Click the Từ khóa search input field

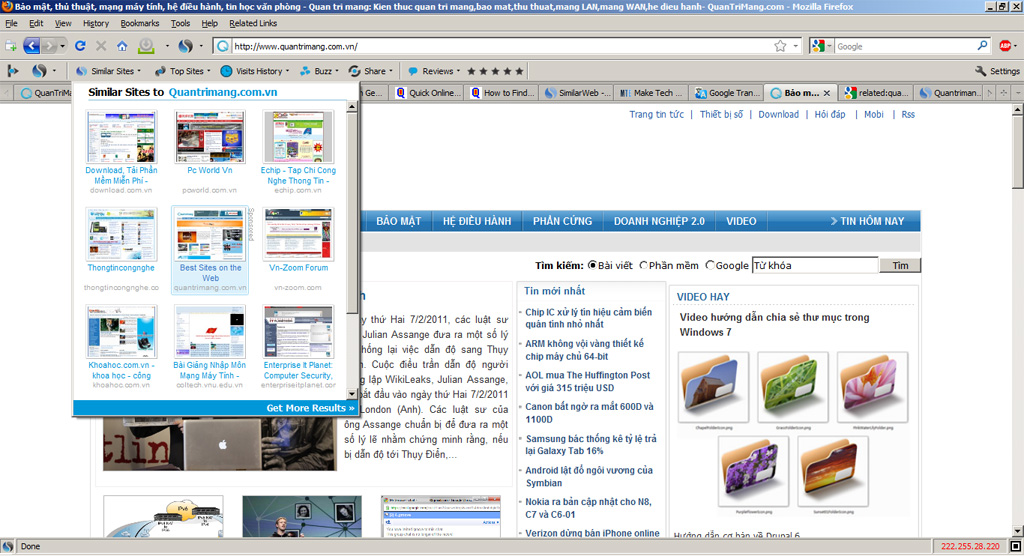click(x=815, y=265)
